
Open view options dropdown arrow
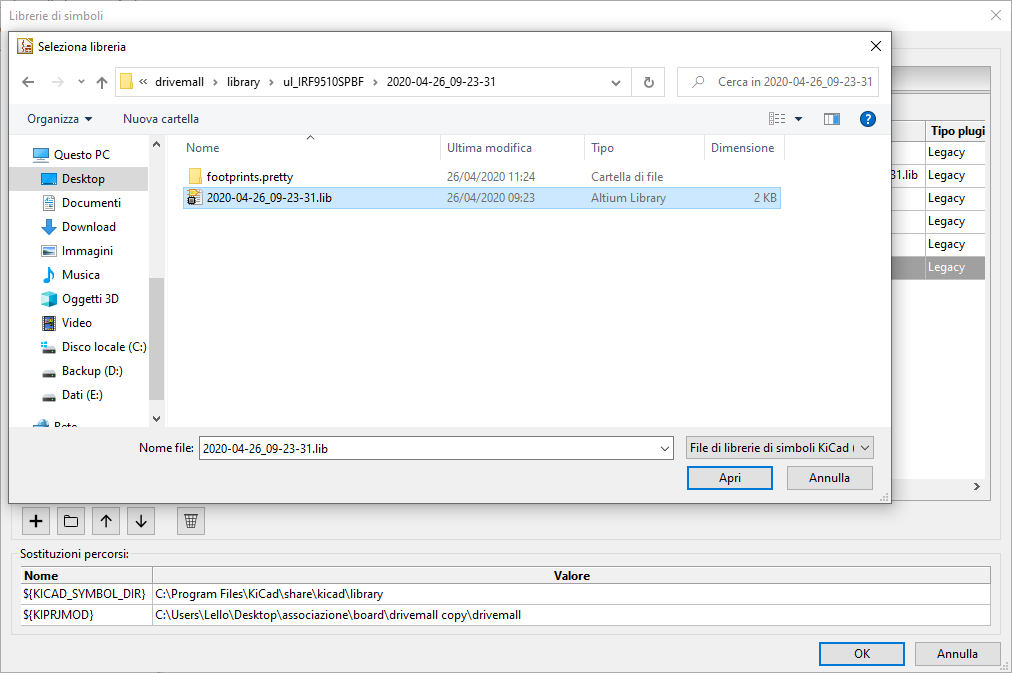(798, 119)
